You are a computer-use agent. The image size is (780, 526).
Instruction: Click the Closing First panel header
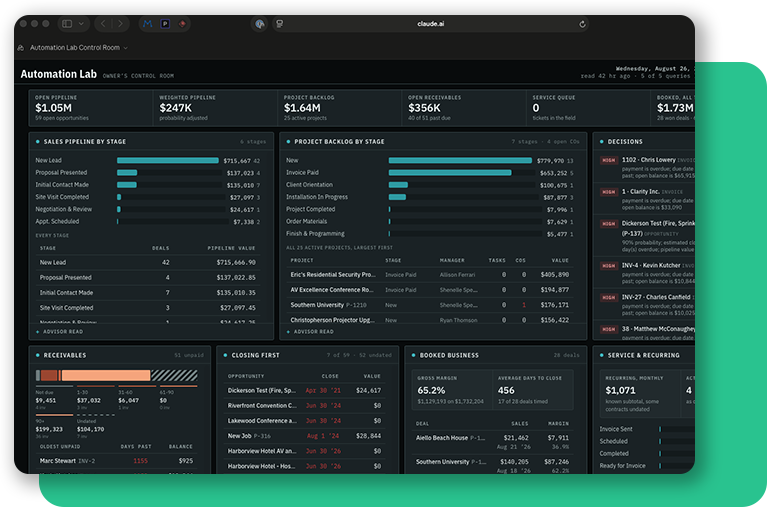point(255,355)
